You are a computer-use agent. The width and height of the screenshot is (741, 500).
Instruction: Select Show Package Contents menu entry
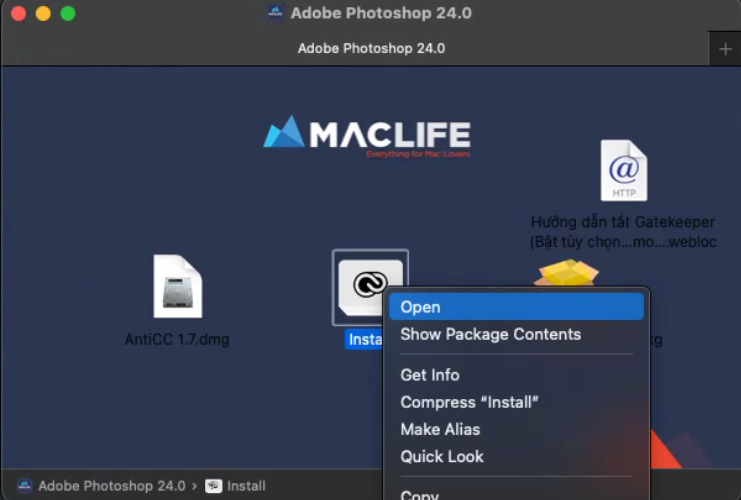[x=490, y=334]
